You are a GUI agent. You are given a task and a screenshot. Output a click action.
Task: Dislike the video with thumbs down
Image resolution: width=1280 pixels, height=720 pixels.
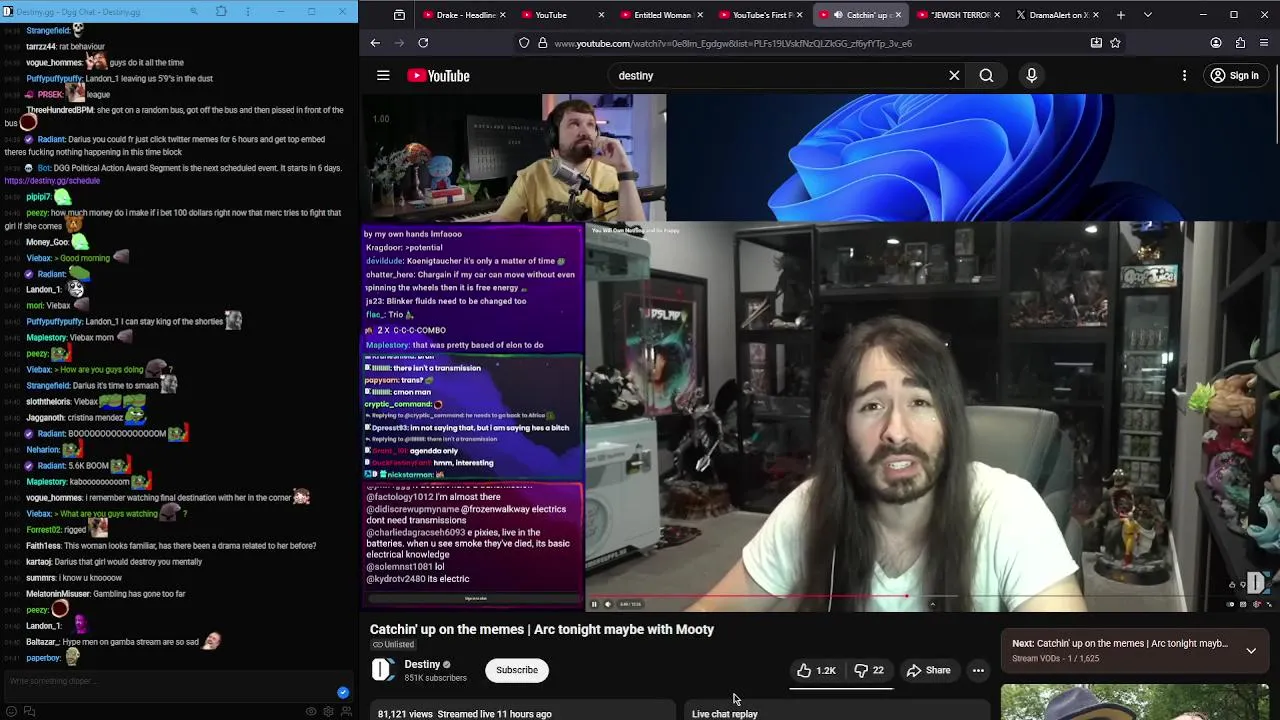(x=869, y=670)
